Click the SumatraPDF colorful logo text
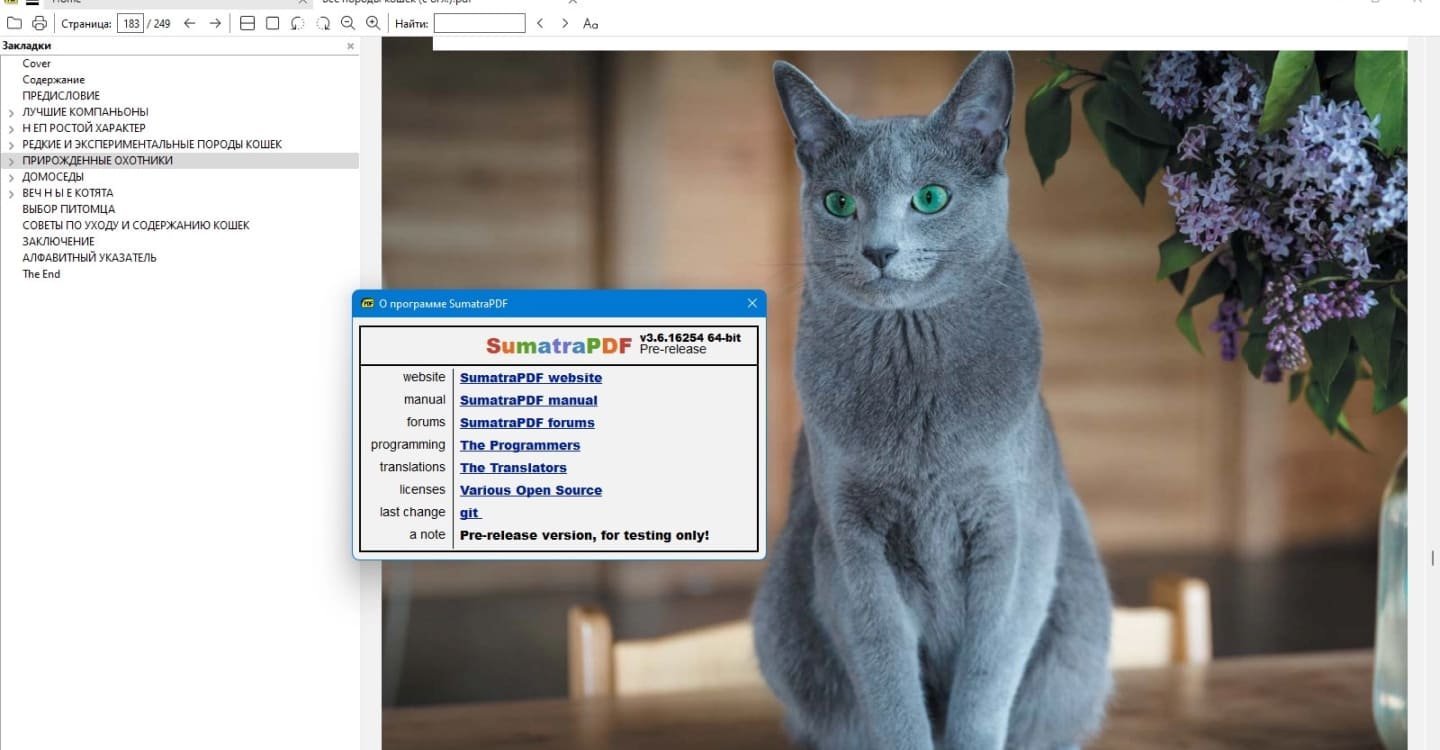This screenshot has width=1440, height=750. tap(559, 346)
